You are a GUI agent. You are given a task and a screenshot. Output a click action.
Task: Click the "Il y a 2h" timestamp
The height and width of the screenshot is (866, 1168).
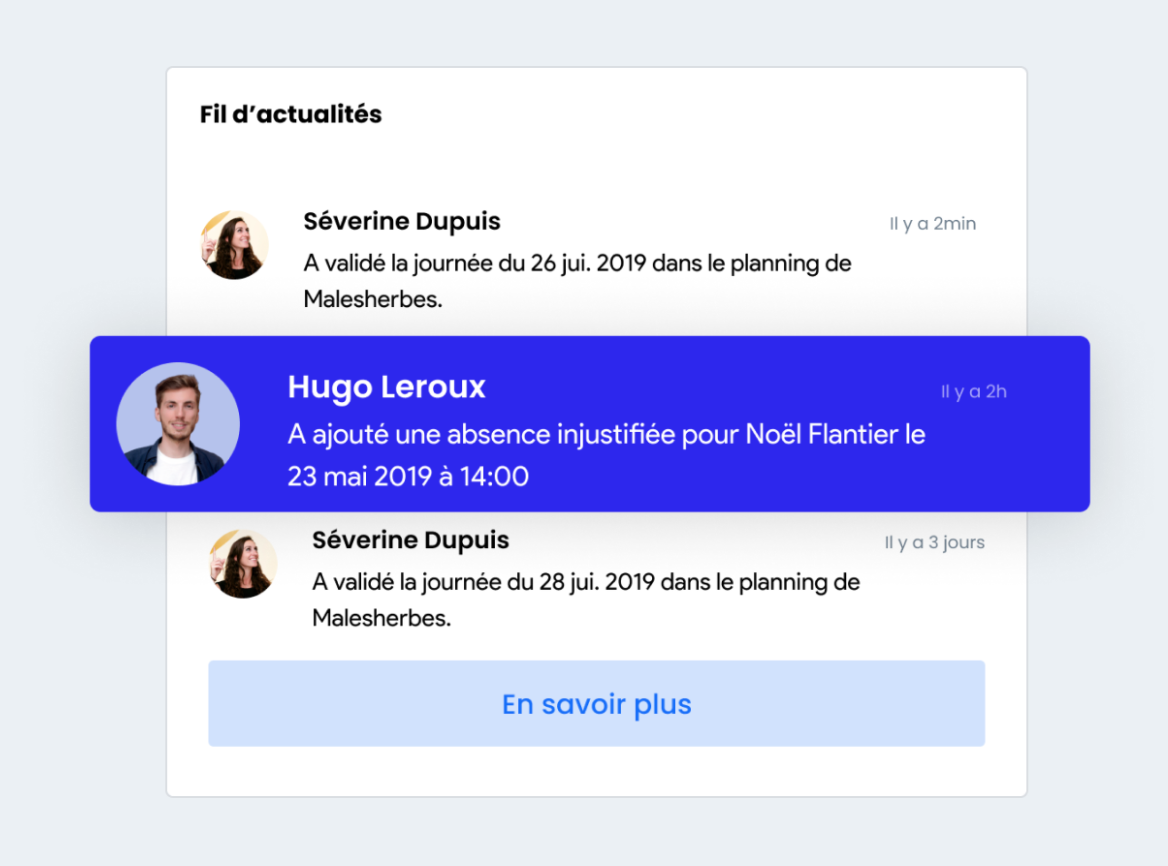(973, 392)
